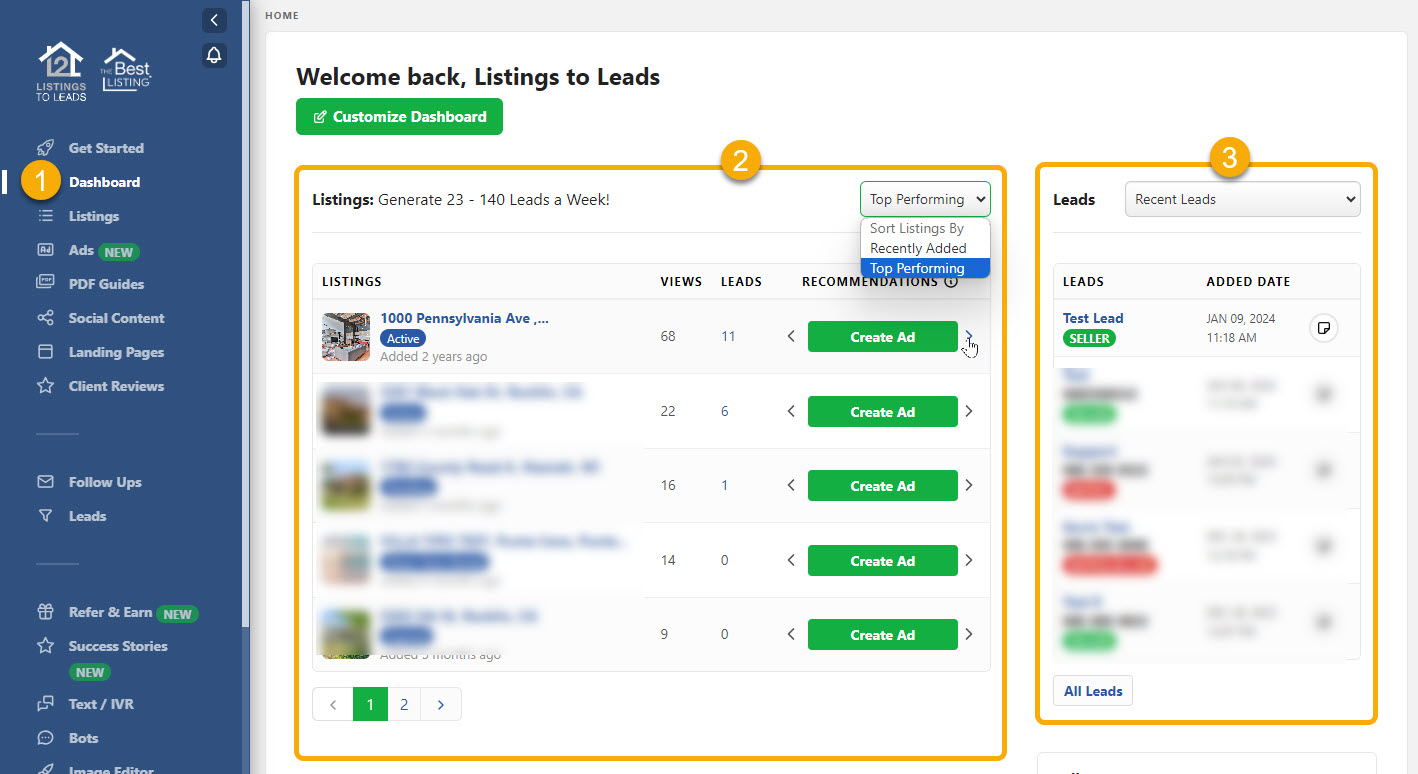The image size is (1418, 774).
Task: Go to page 2 of listings
Action: 404,705
